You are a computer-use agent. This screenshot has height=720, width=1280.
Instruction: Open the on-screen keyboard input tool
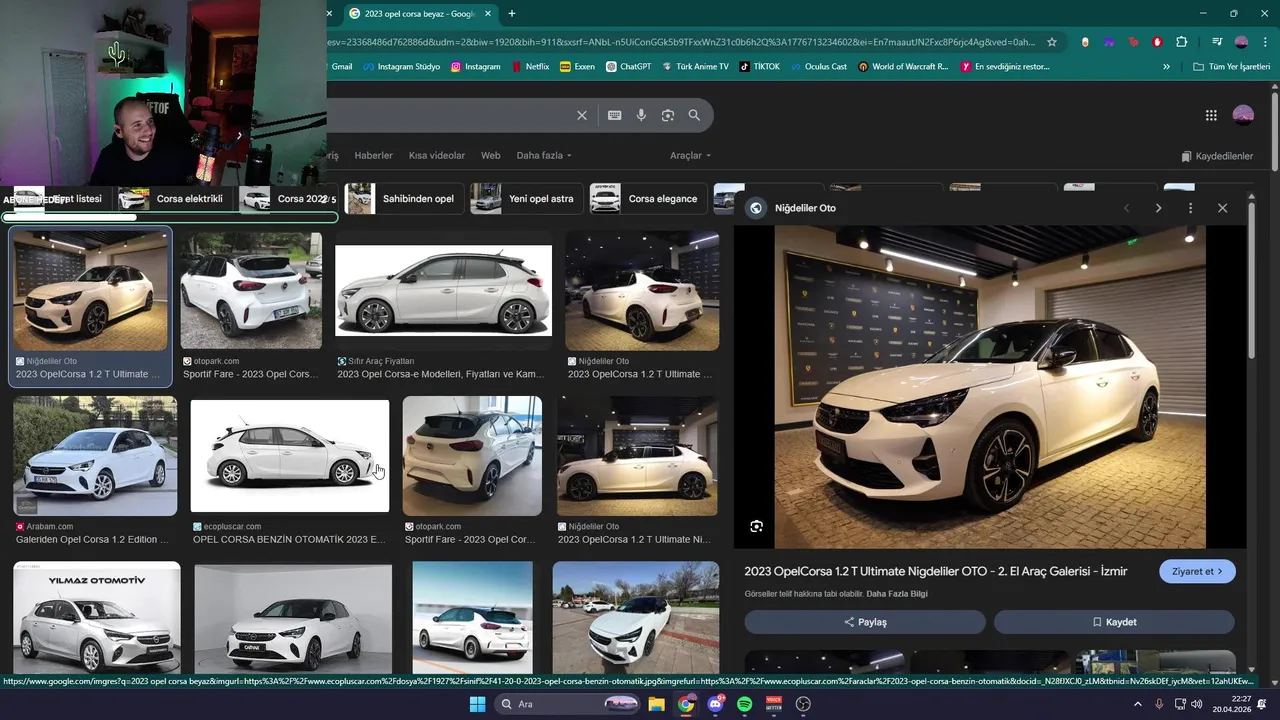coord(614,115)
